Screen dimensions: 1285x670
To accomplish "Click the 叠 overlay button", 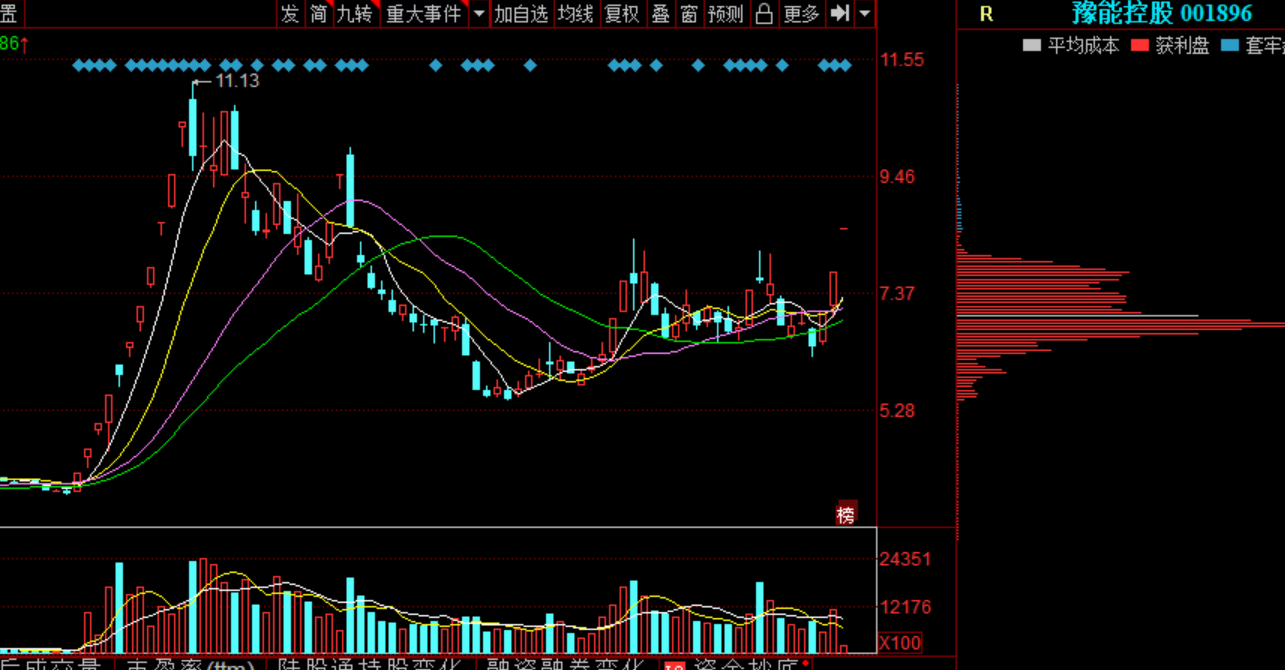I will (x=660, y=13).
